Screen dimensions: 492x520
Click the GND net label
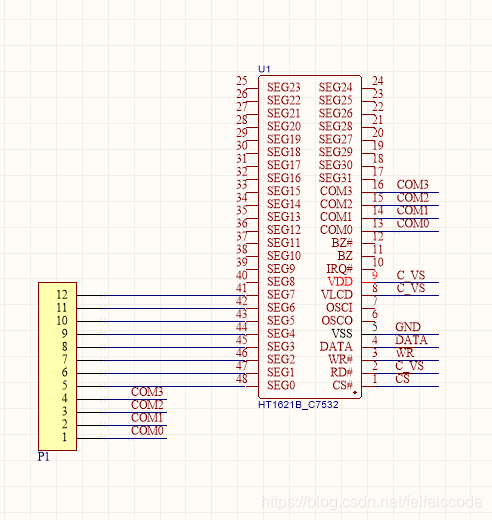(408, 327)
